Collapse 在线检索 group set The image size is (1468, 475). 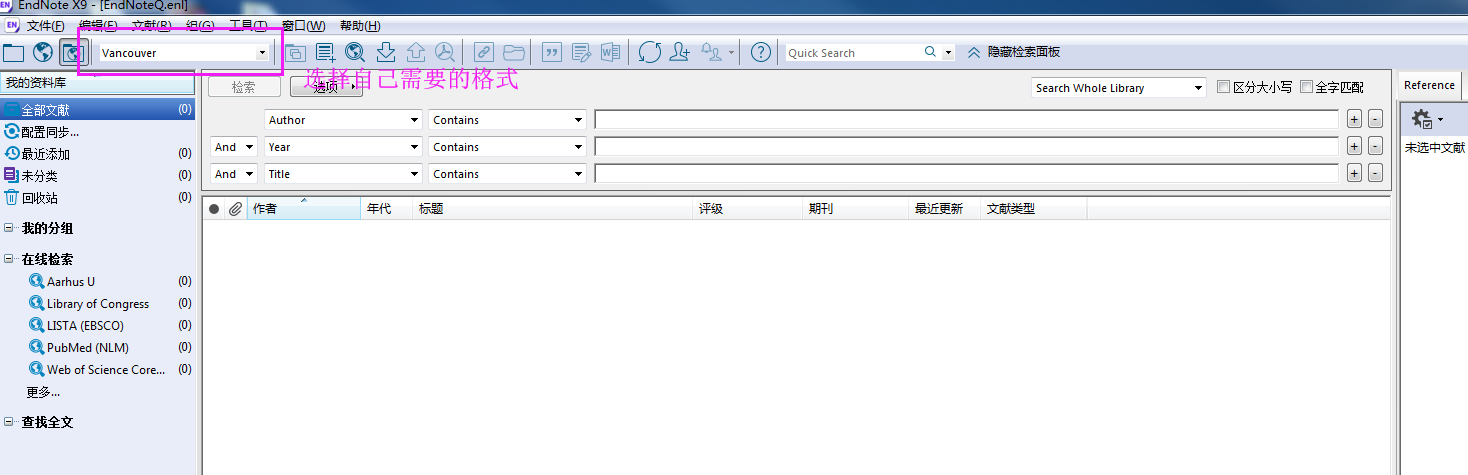point(9,259)
